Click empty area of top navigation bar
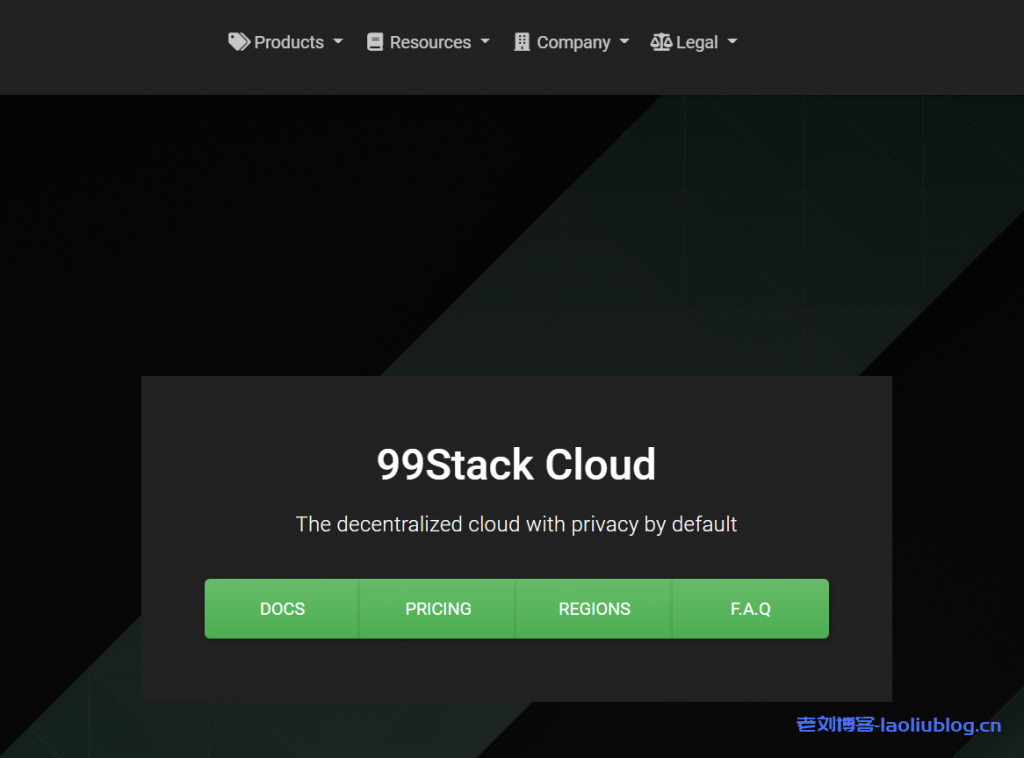The height and width of the screenshot is (758, 1024). point(880,45)
